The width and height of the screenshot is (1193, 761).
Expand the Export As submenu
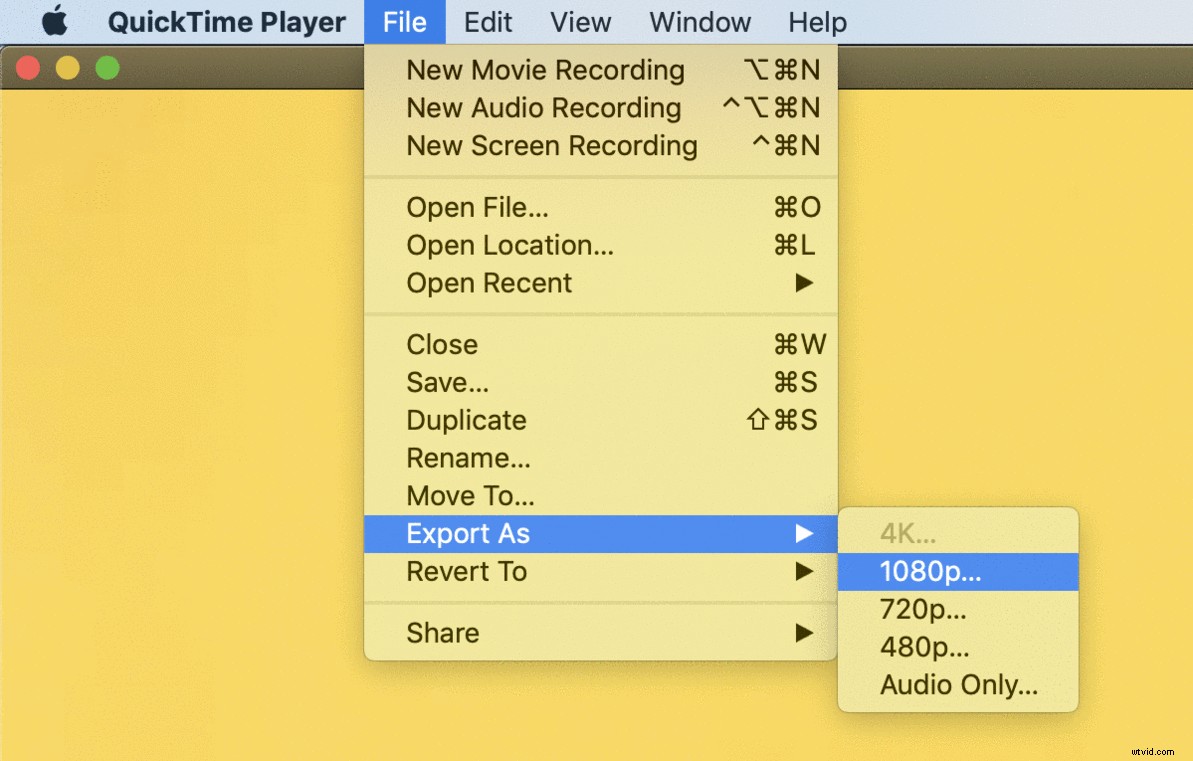pyautogui.click(x=466, y=533)
